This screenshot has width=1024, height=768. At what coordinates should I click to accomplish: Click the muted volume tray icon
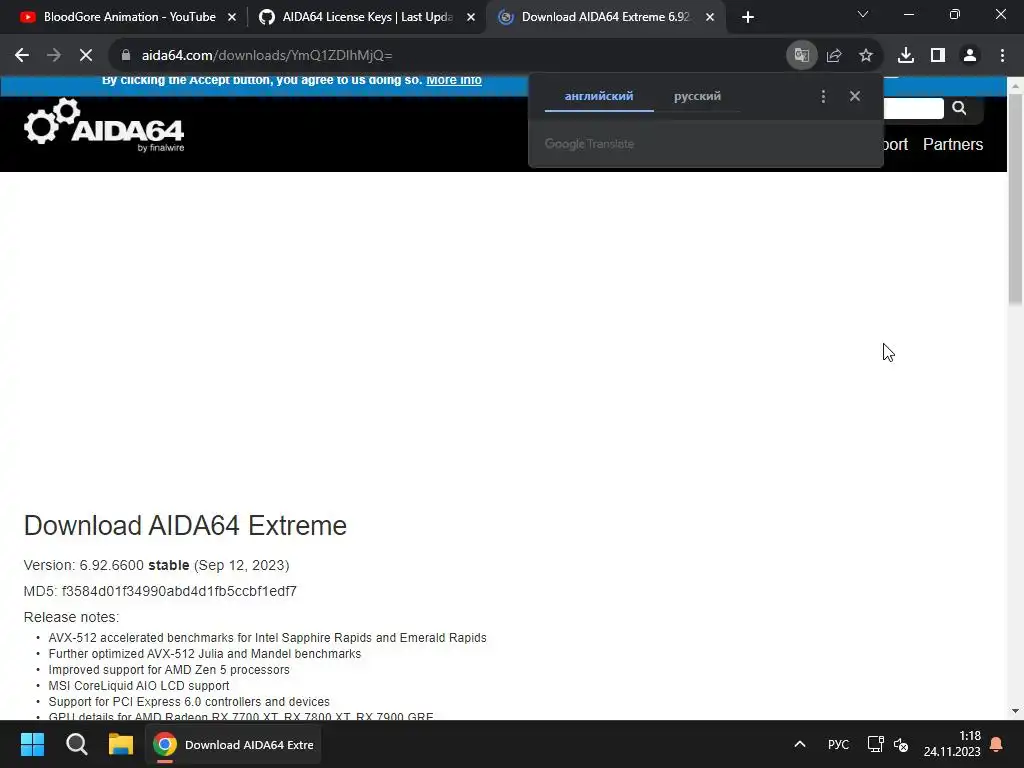pyautogui.click(x=901, y=744)
